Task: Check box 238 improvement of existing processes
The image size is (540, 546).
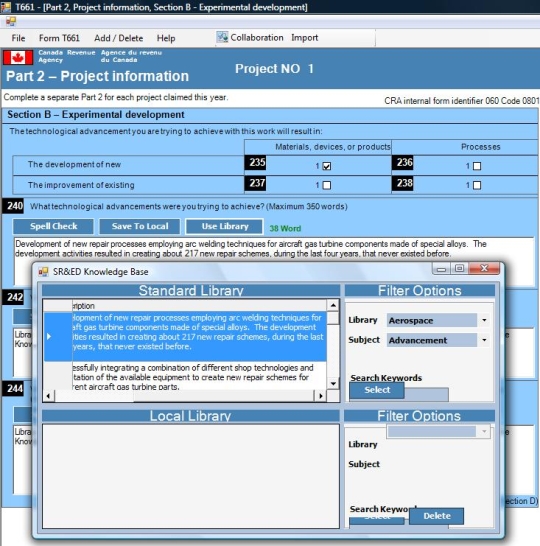Action: [x=477, y=185]
